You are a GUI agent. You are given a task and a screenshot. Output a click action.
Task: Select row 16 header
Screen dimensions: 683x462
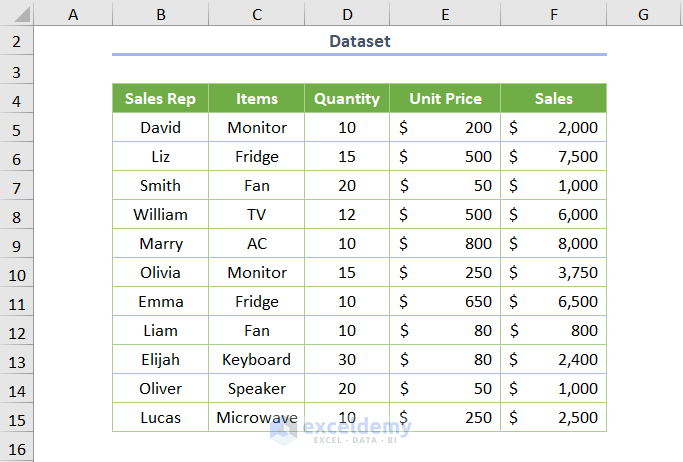point(16,447)
